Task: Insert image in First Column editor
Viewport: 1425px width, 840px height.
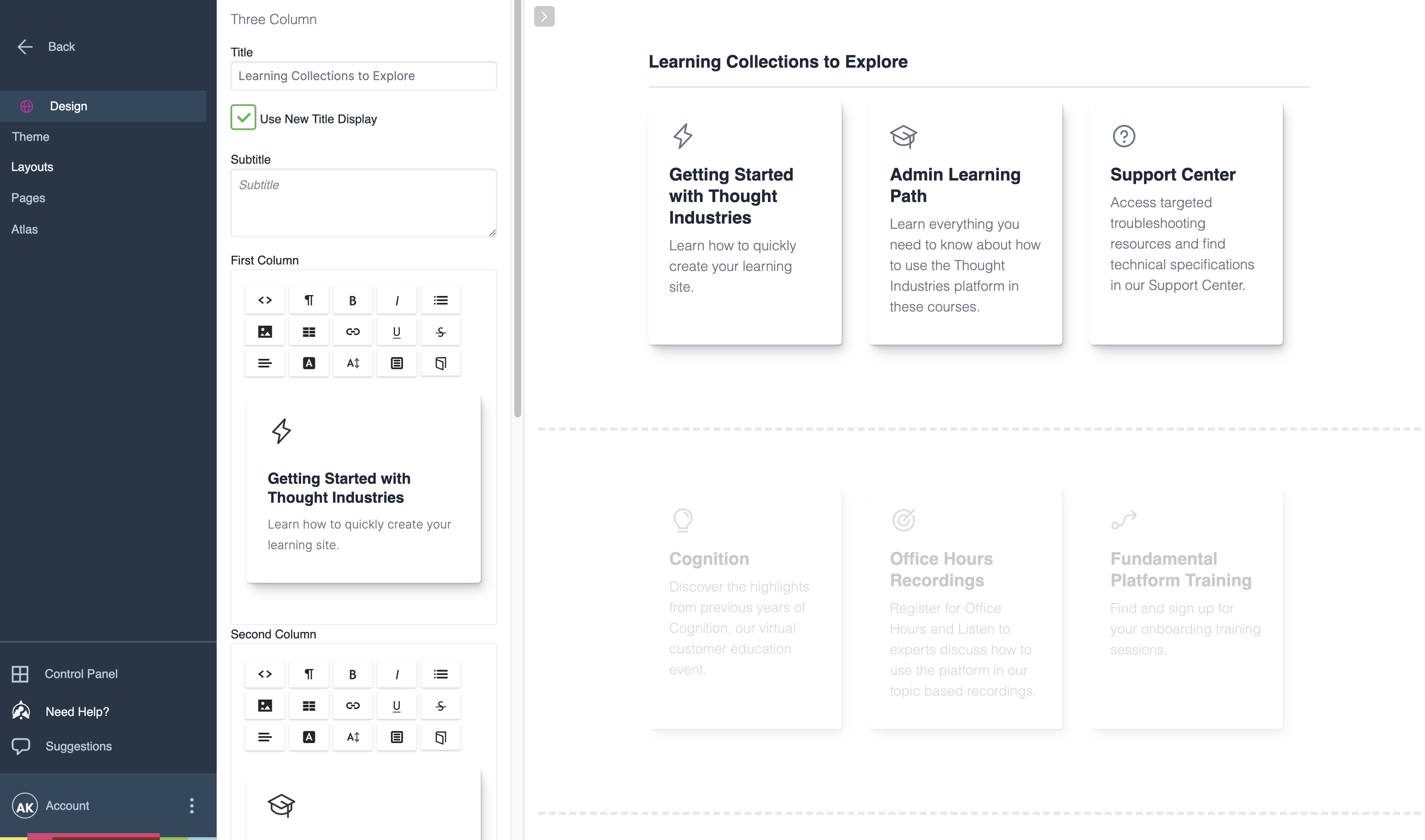Action: pos(265,332)
